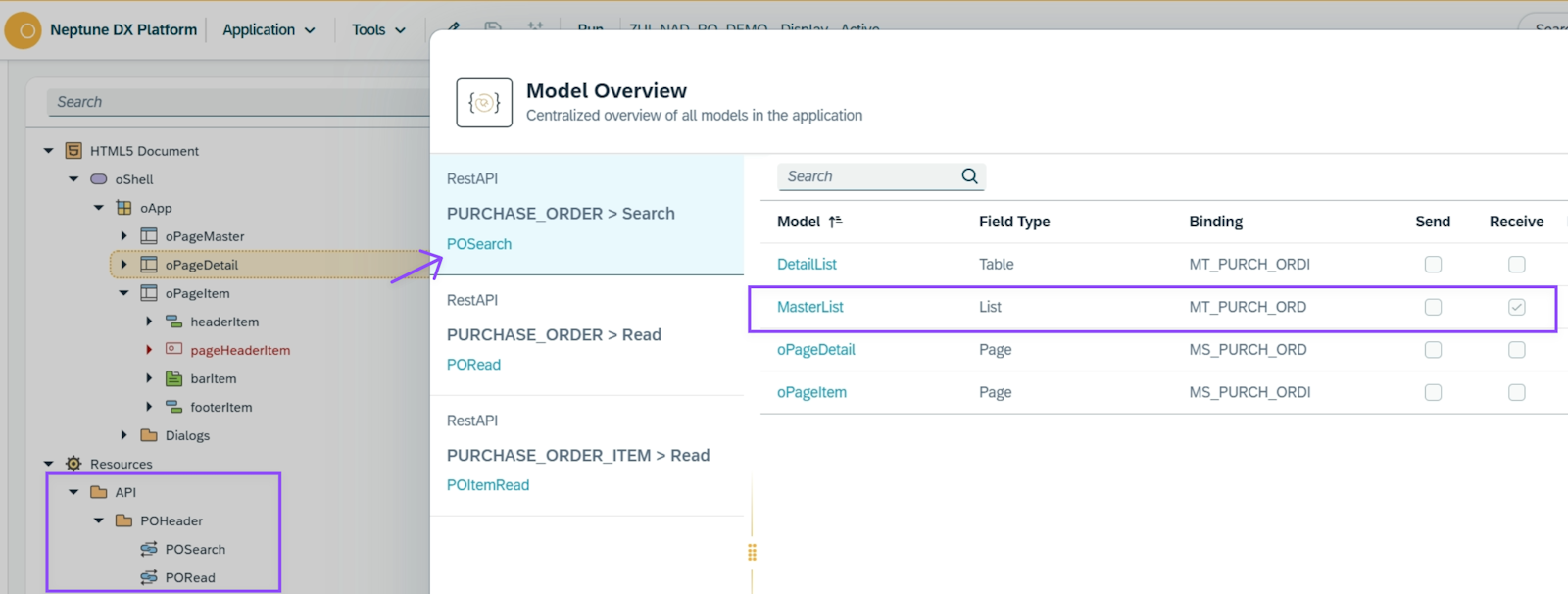This screenshot has width=1568, height=594.
Task: Click the green barItem icon
Action: (x=174, y=378)
